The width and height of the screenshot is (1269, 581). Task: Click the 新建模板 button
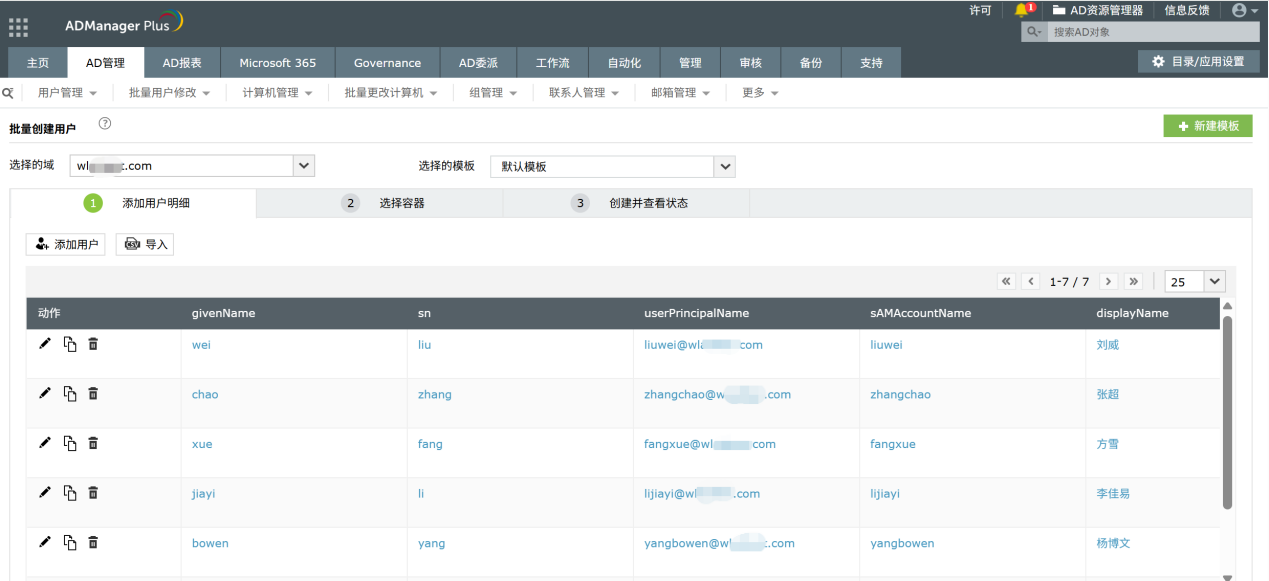click(x=1207, y=126)
